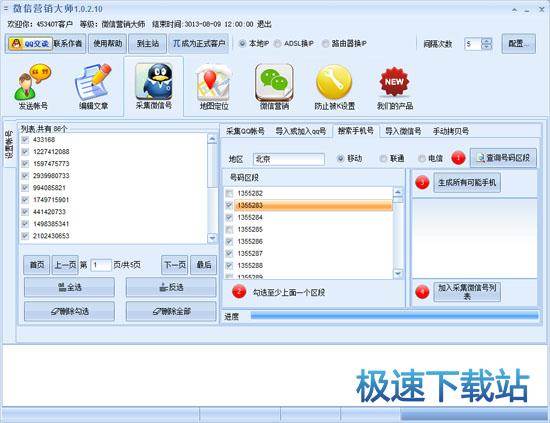Screen dimensions: 550x423
Task: Toggle checkbox for segment 1355284
Action: click(229, 217)
